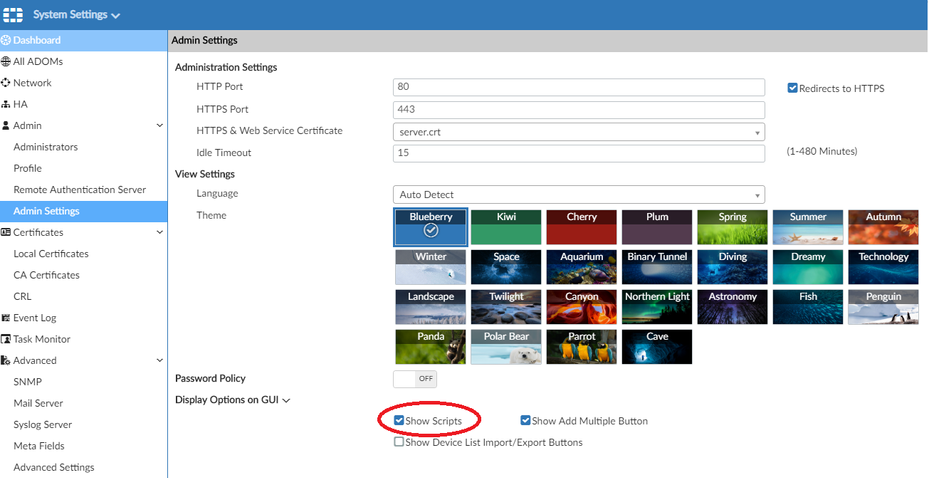Collapse the Admin section chevron

pos(159,126)
